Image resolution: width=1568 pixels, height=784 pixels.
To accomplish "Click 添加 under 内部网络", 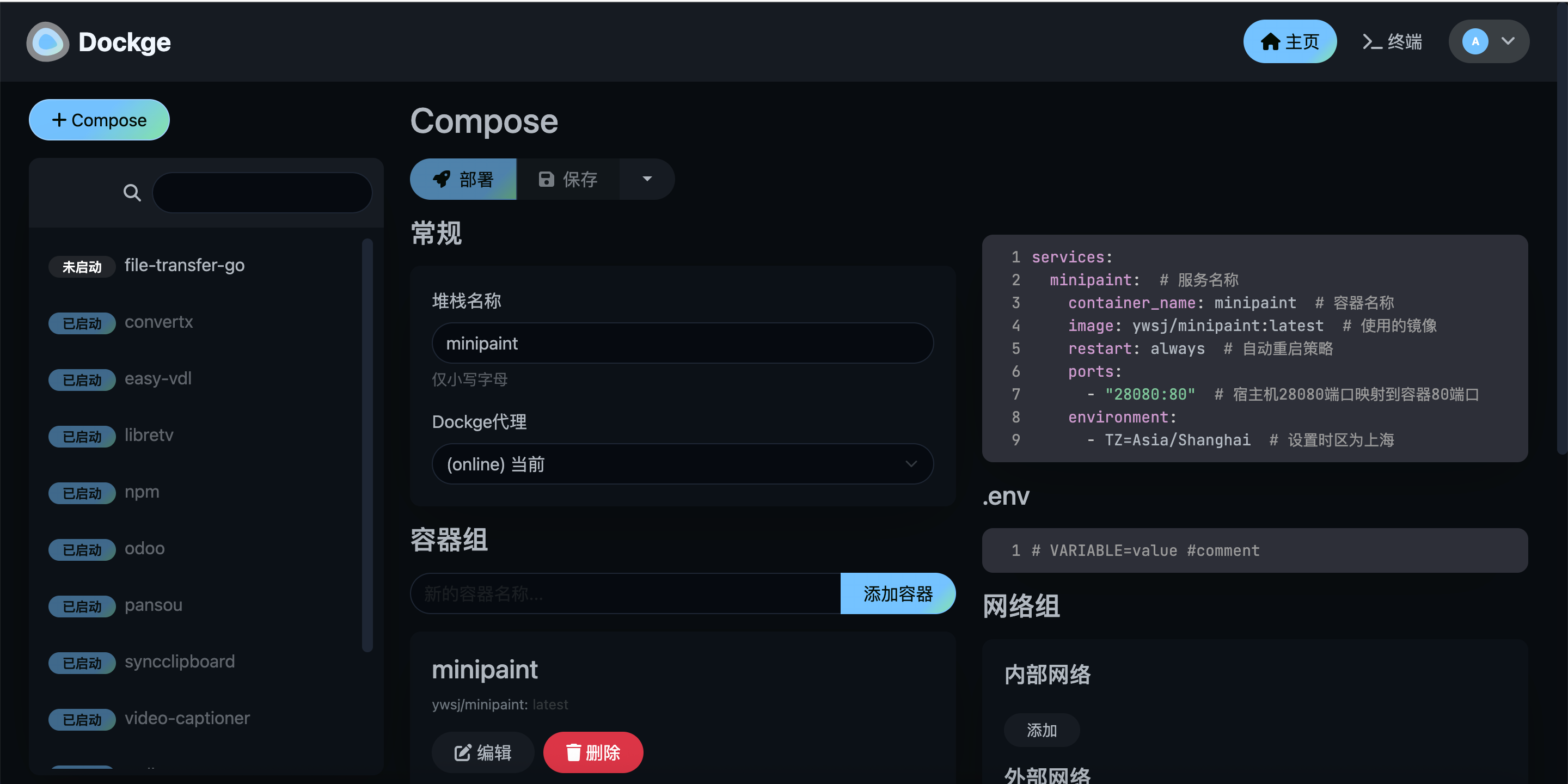I will click(x=1042, y=730).
